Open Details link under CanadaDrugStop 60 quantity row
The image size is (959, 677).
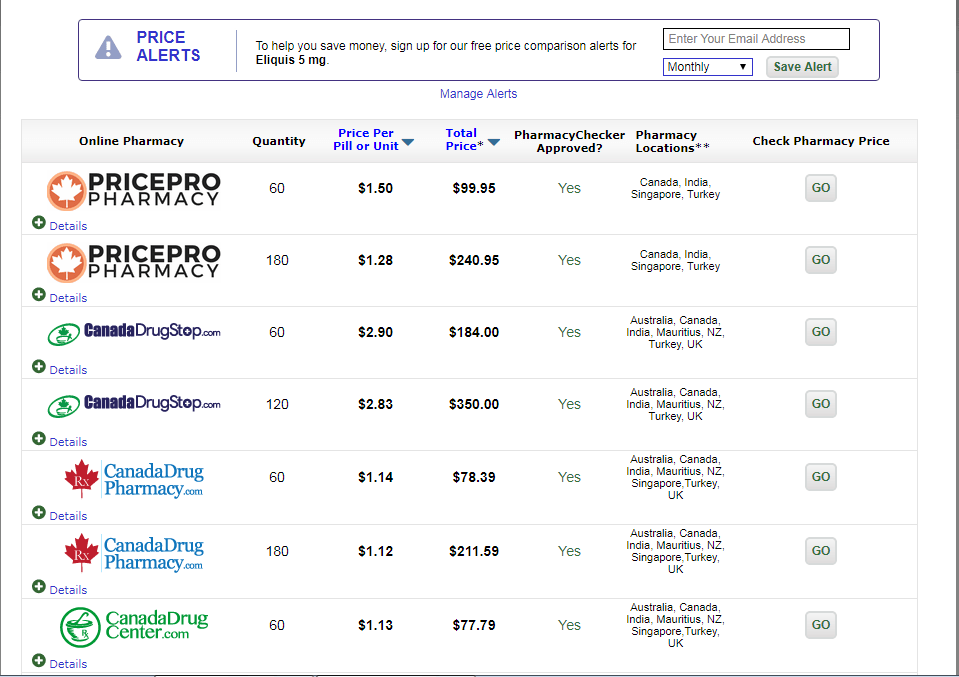68,370
